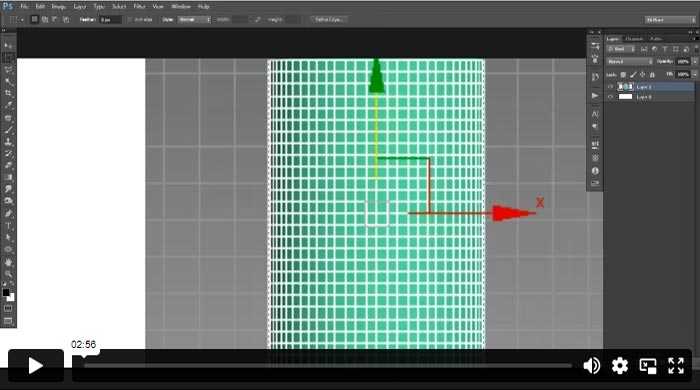Click Subtract from selection mode icon
Screen dimensions: 700x390
(x=55, y=20)
